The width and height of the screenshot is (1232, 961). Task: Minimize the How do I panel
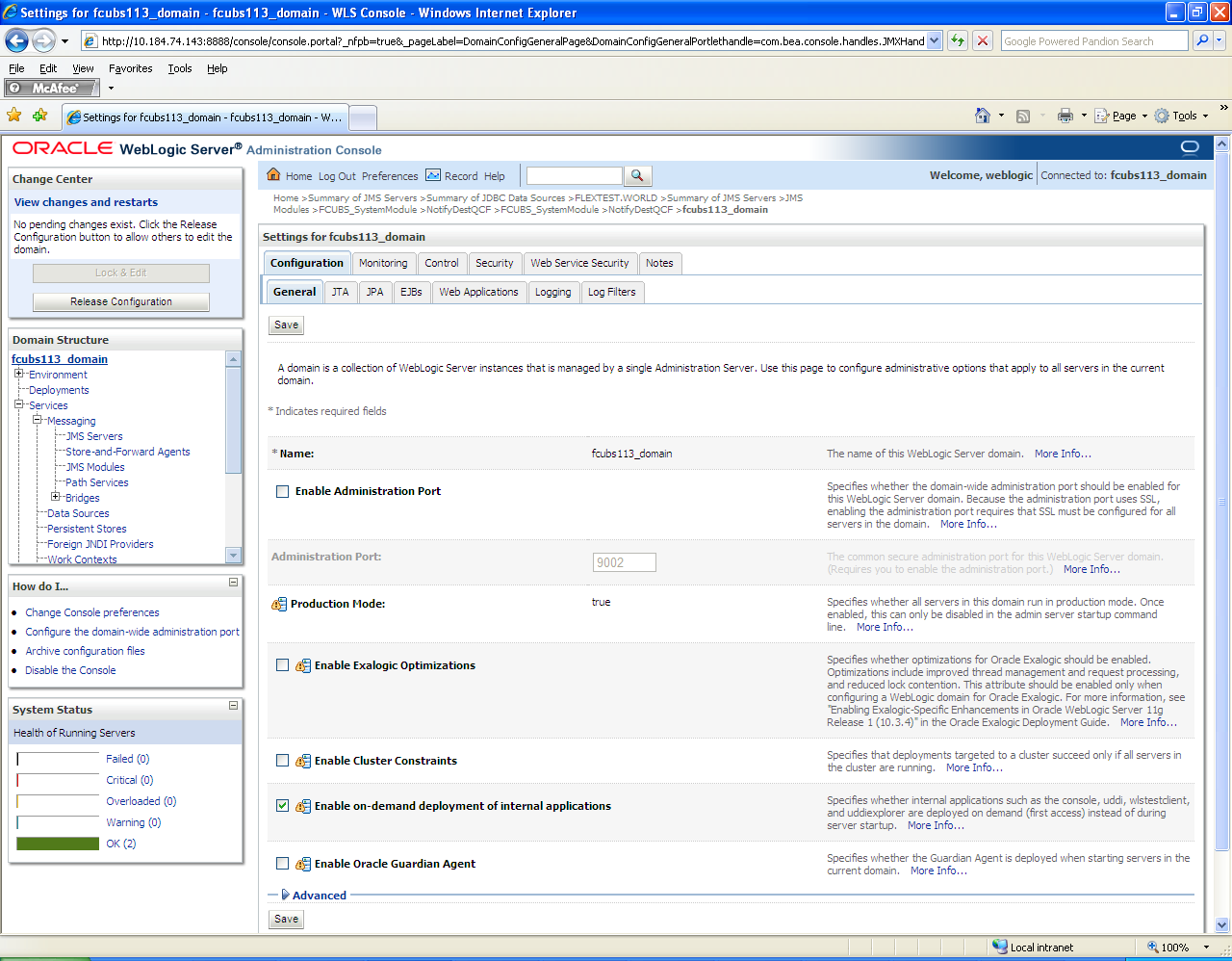pos(233,583)
